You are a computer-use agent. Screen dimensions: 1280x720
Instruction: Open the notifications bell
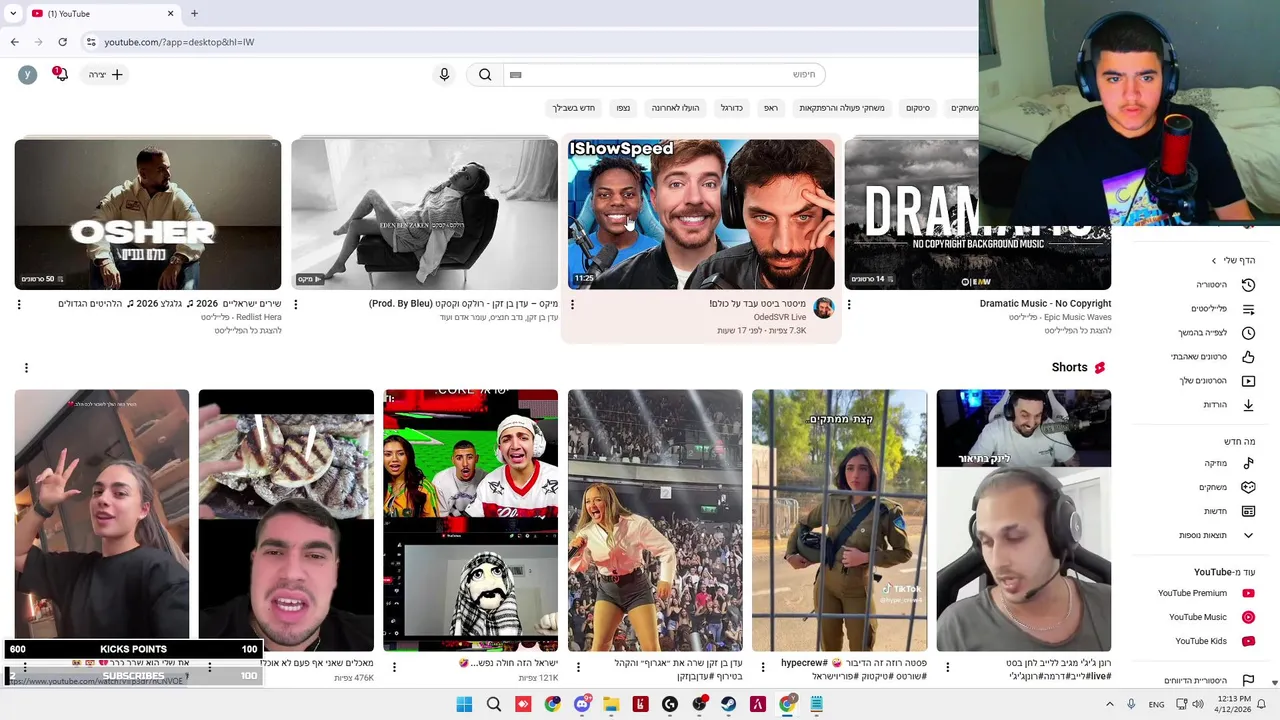(x=61, y=75)
